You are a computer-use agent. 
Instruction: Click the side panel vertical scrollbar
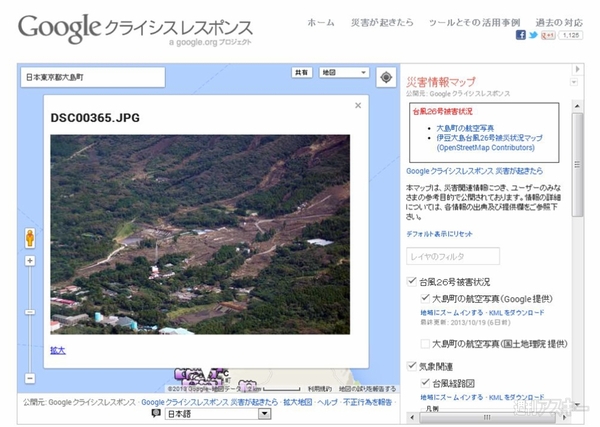[x=577, y=165]
